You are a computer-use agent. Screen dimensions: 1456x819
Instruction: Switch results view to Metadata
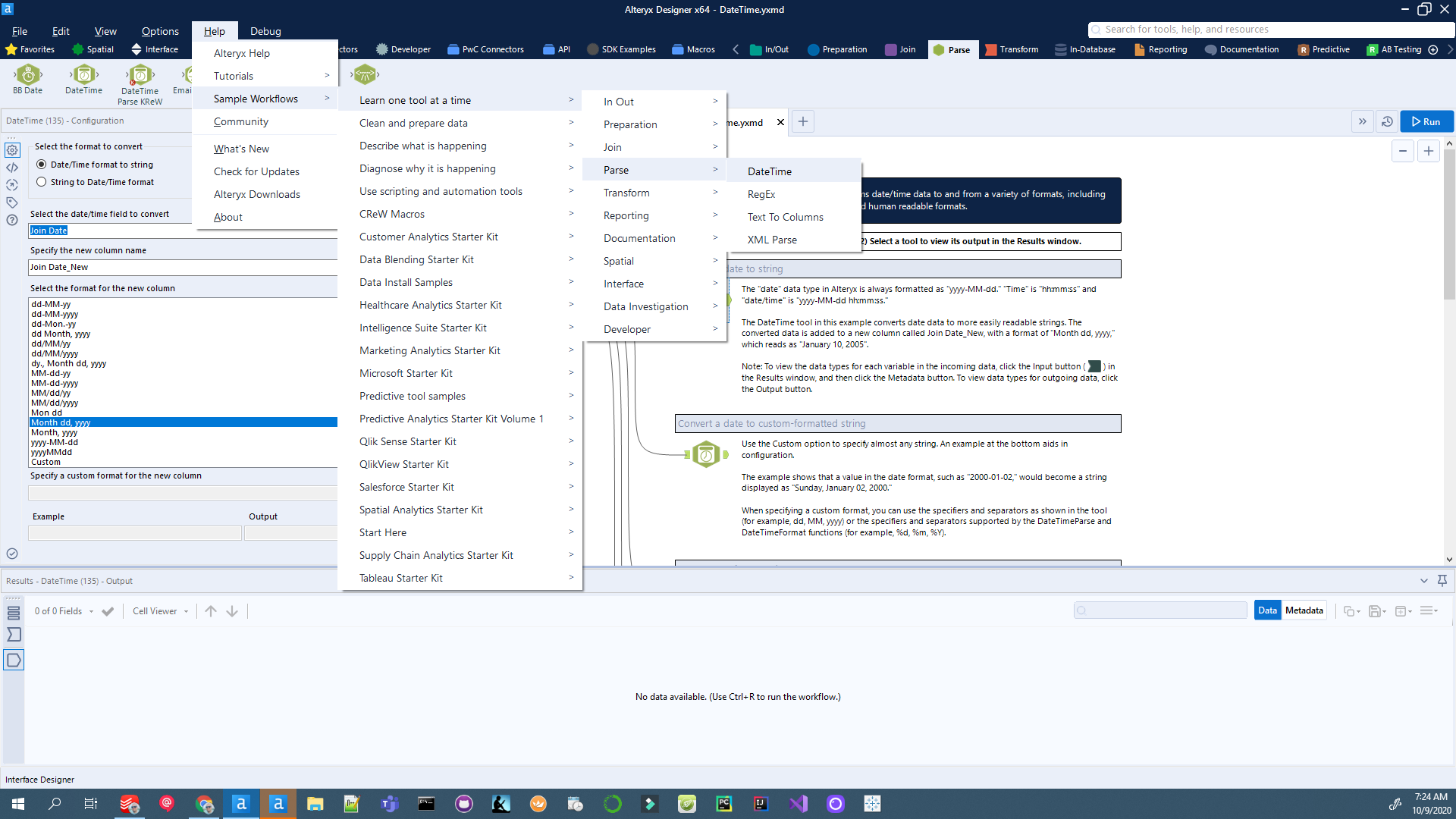click(1304, 610)
